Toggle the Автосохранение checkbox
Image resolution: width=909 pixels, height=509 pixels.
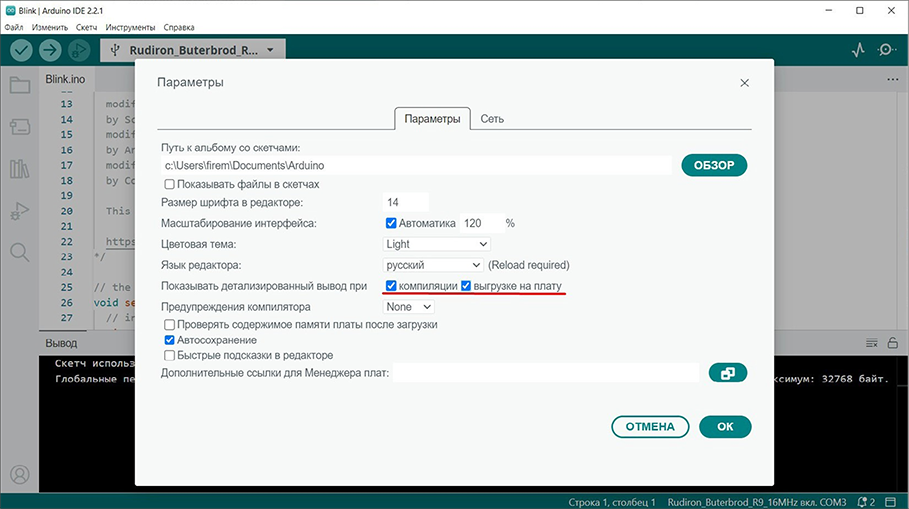[x=169, y=340]
